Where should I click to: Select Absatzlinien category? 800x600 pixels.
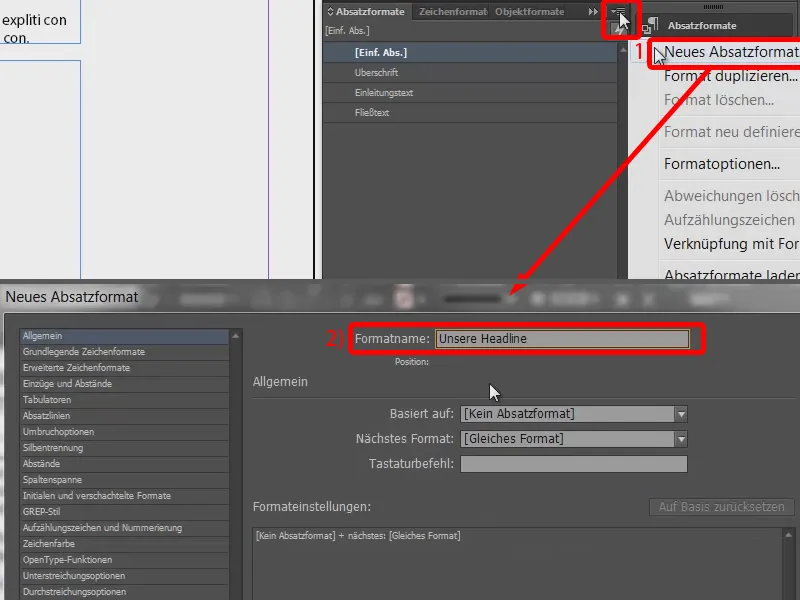point(124,416)
